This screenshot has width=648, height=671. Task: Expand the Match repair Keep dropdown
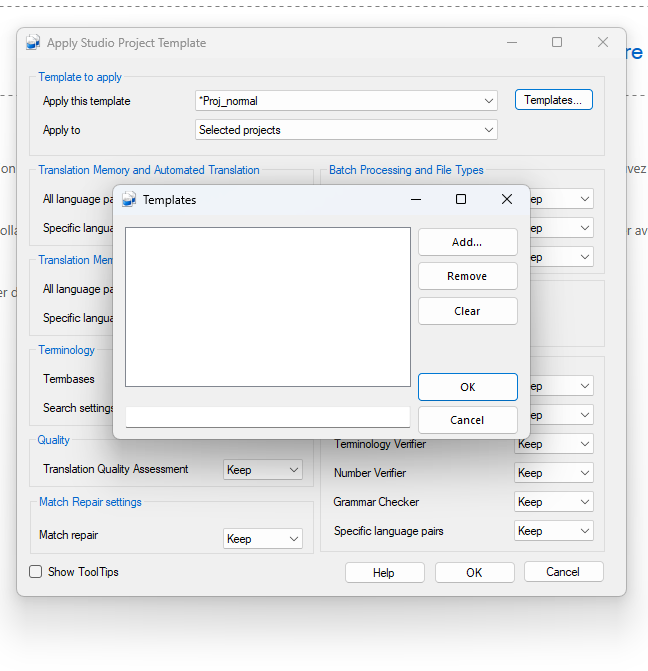(263, 538)
